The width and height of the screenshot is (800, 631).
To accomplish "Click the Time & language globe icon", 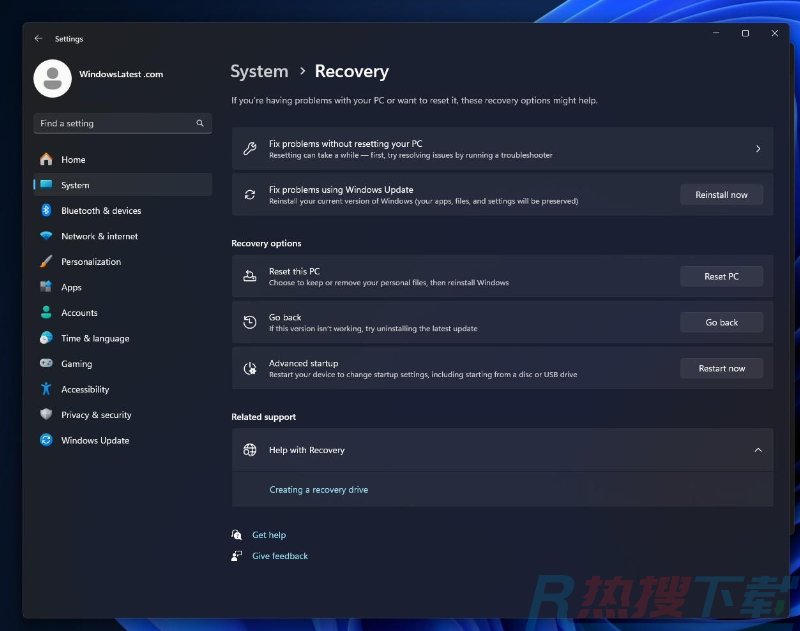I will [46, 338].
